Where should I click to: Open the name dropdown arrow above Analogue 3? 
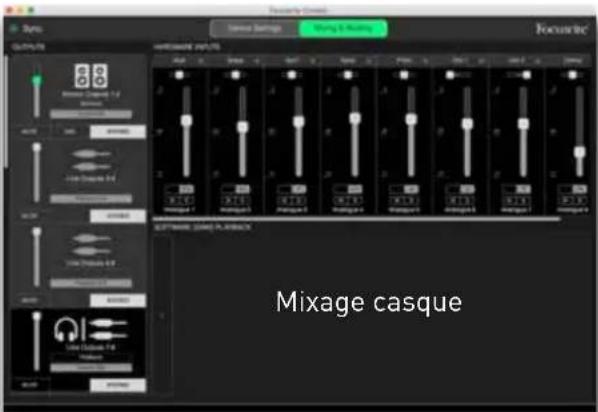313,61
